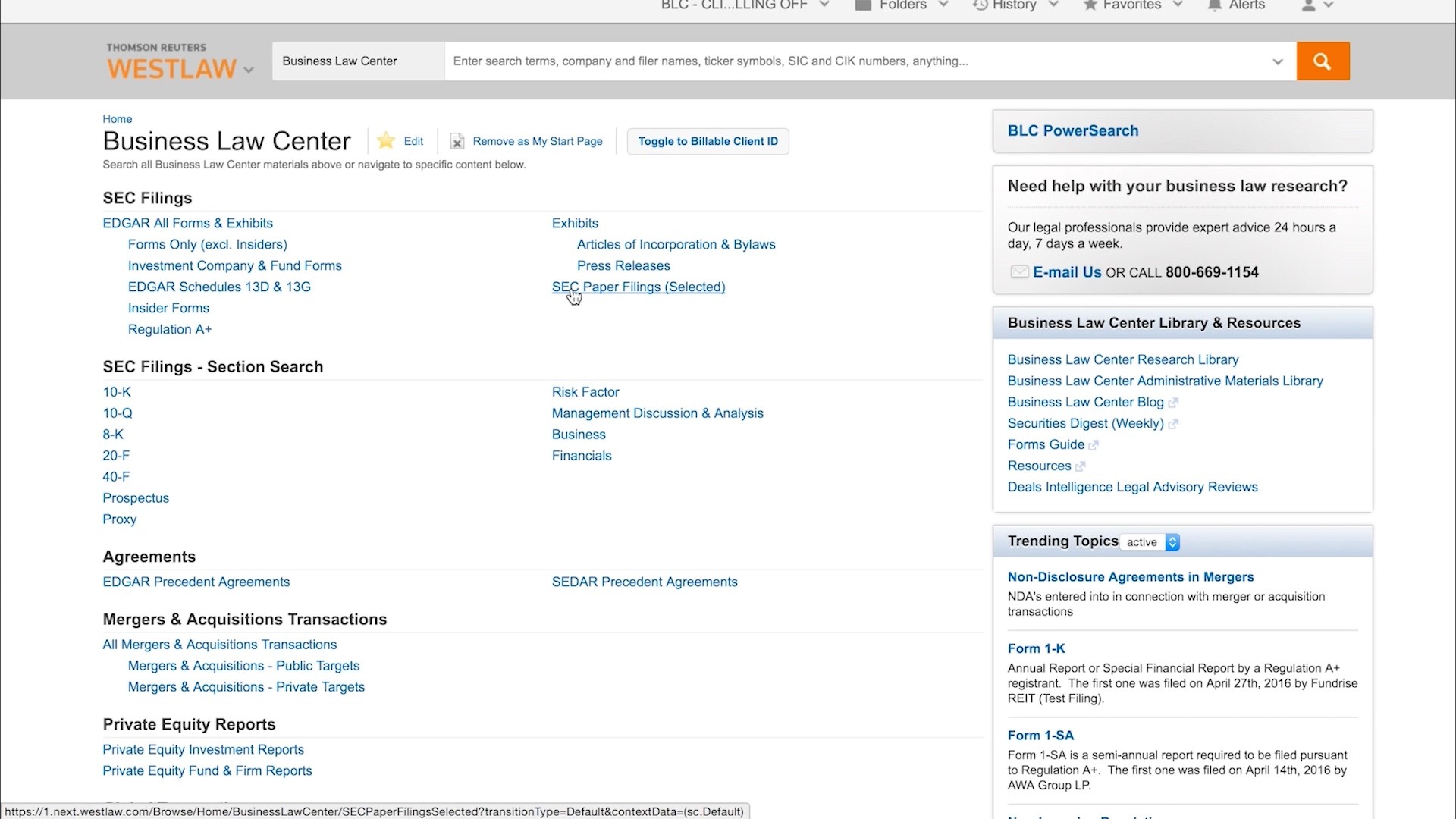Click the orange search magnifier button
Image resolution: width=1456 pixels, height=819 pixels.
click(1323, 61)
